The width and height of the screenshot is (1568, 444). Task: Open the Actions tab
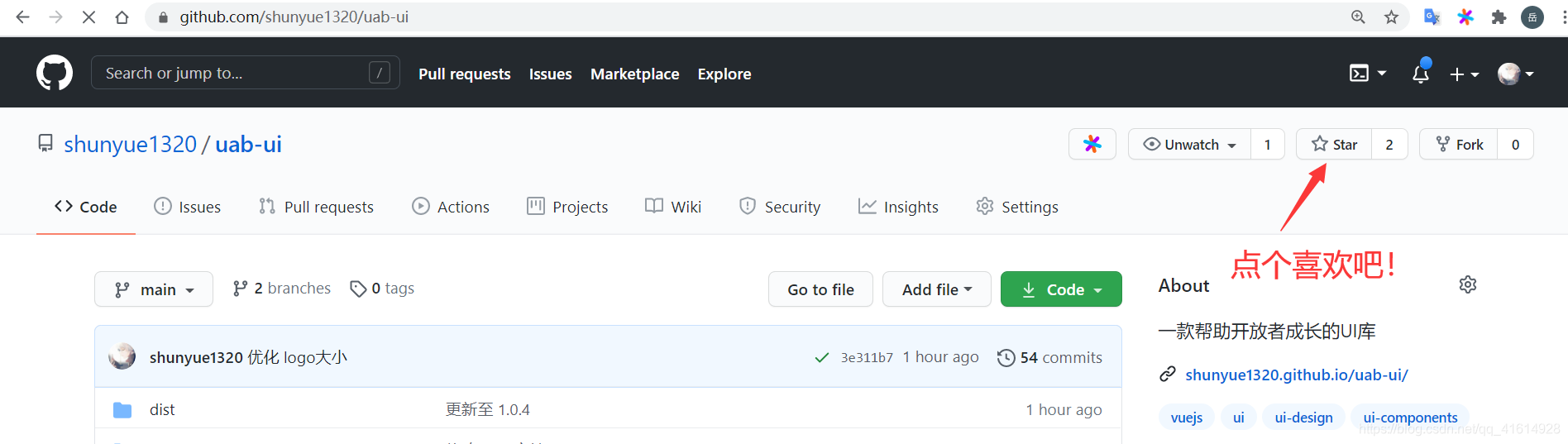coord(451,207)
